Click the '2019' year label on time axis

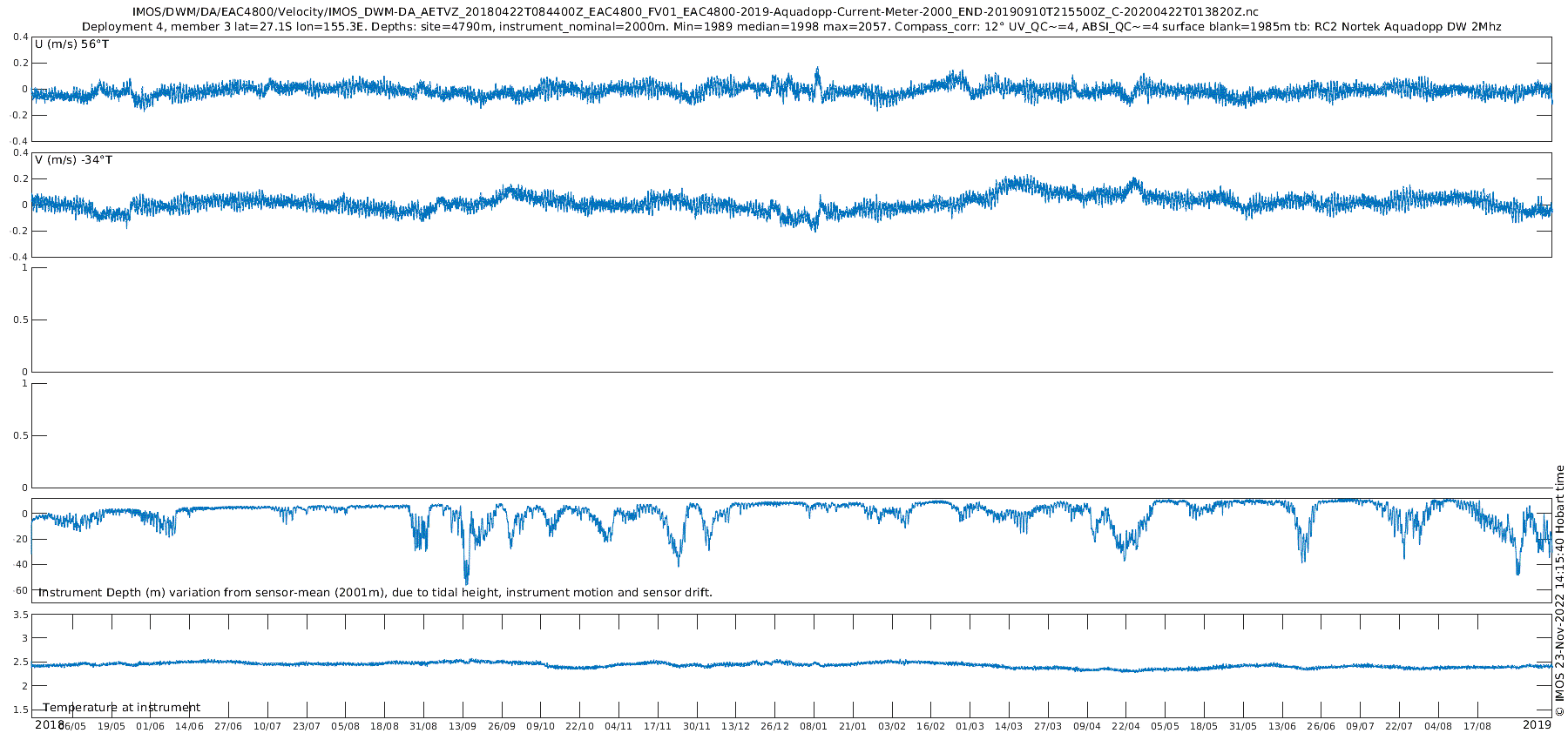(x=1537, y=724)
